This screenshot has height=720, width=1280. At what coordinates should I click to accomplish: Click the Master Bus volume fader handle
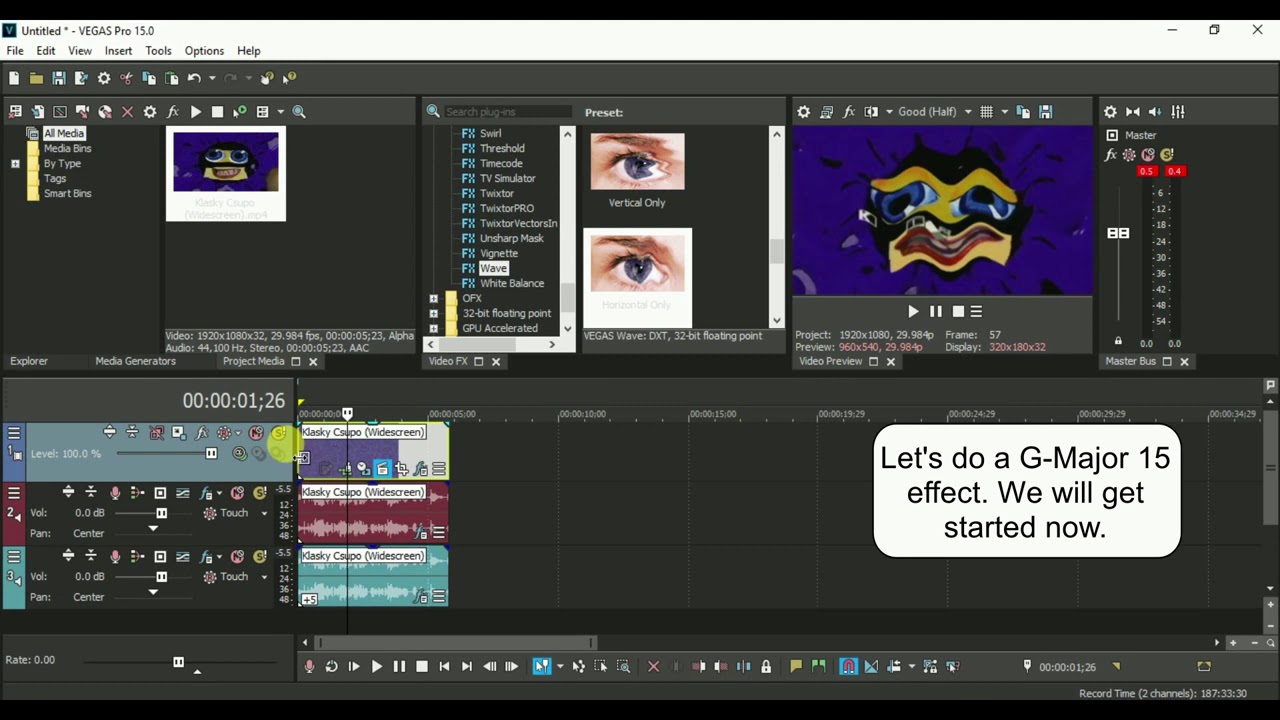pos(1118,233)
